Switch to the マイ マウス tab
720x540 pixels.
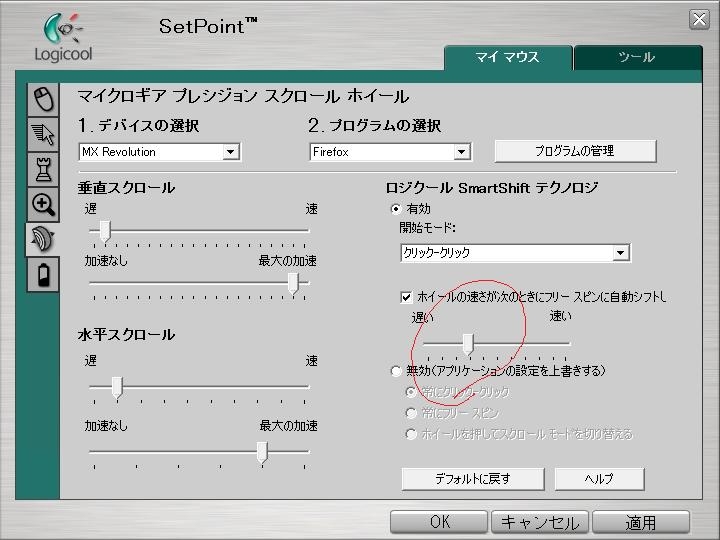pyautogui.click(x=507, y=58)
